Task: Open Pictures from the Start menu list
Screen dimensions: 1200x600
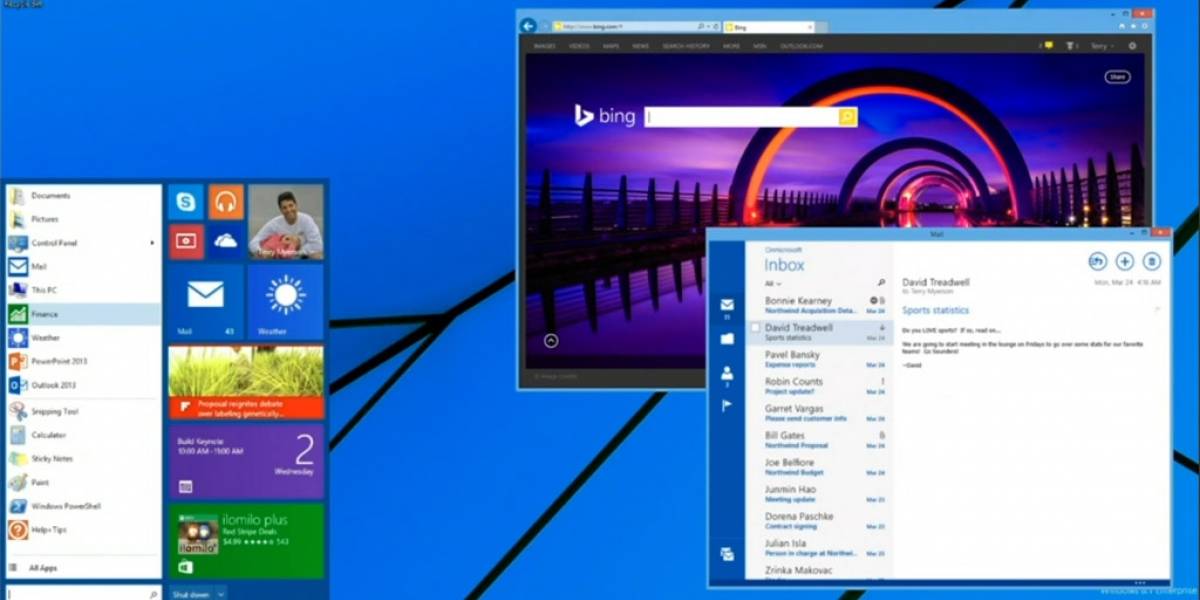Action: click(x=83, y=219)
